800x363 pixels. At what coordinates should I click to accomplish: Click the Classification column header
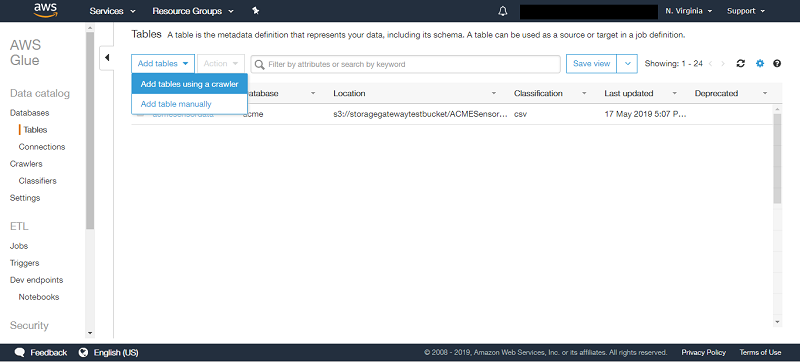538,93
